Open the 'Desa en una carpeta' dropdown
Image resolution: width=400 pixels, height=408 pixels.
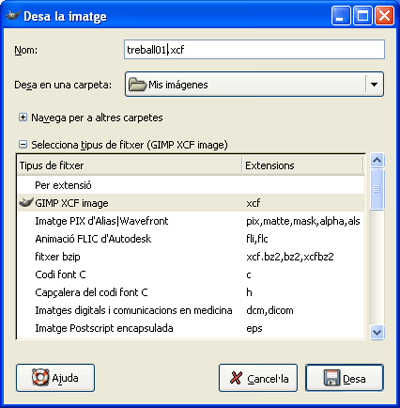(x=374, y=84)
